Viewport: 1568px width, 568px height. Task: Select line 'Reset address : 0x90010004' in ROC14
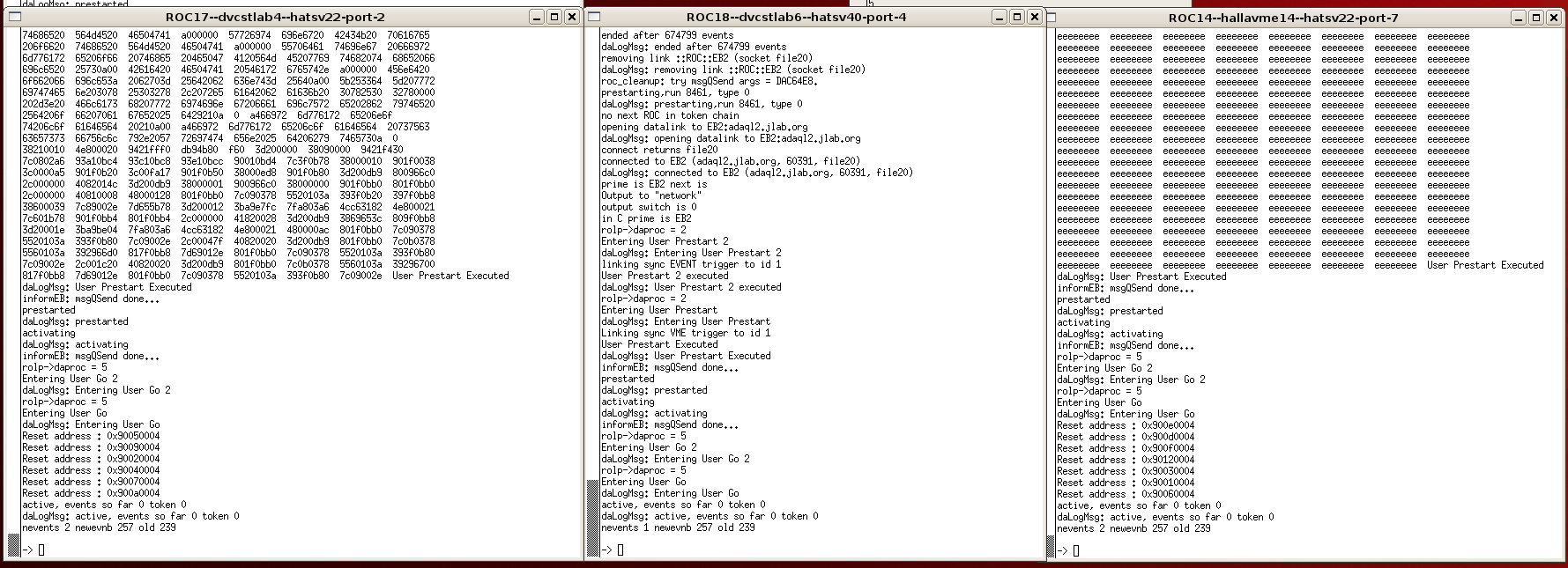1126,483
